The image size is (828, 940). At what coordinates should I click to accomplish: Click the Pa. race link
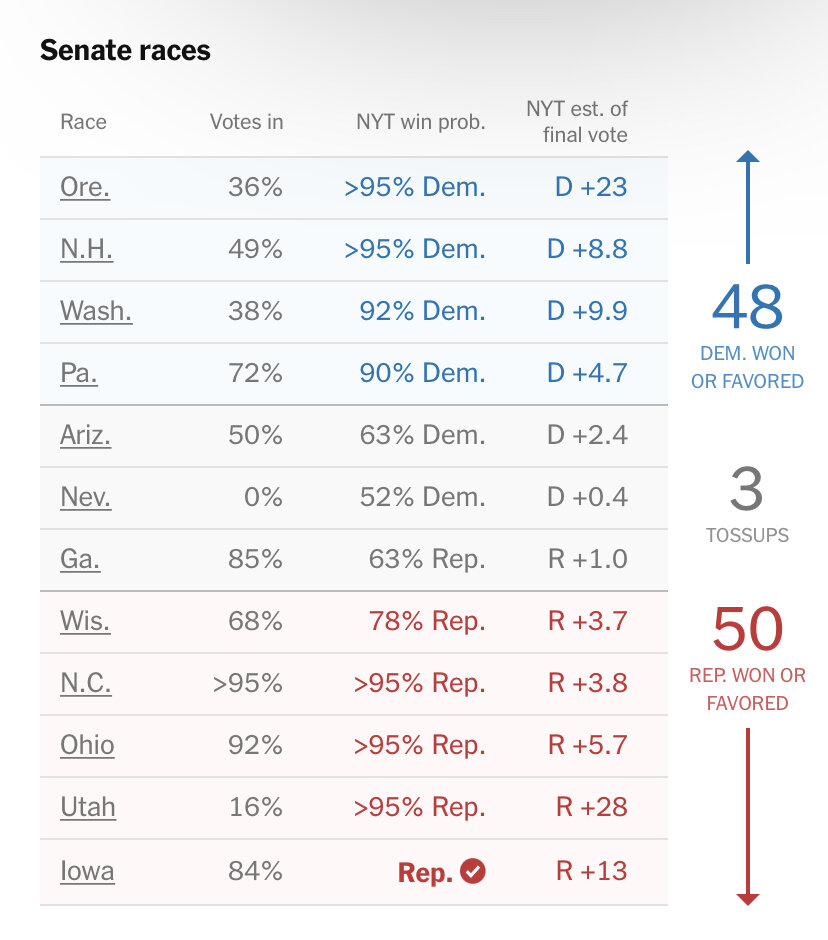(77, 373)
